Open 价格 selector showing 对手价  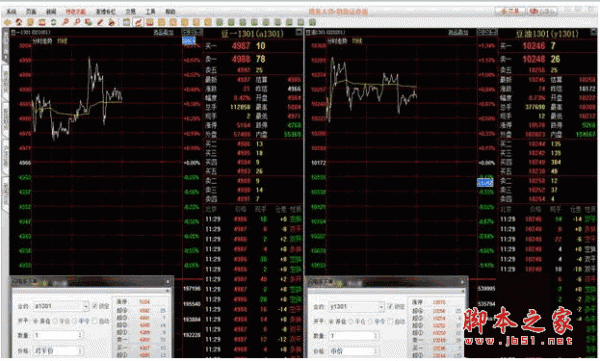coord(58,351)
